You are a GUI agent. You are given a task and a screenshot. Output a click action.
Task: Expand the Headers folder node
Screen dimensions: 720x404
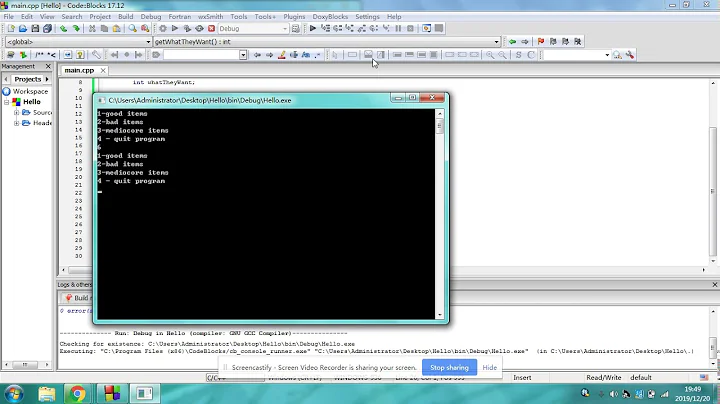17,123
